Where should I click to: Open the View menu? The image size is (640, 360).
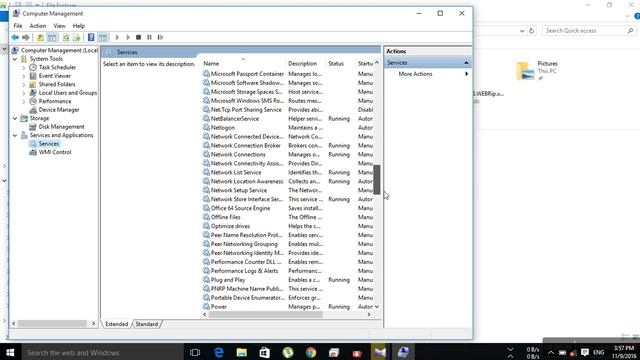[59, 26]
